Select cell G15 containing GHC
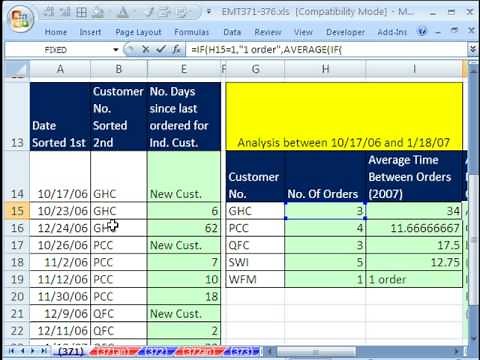The image size is (480, 360). pyautogui.click(x=255, y=211)
